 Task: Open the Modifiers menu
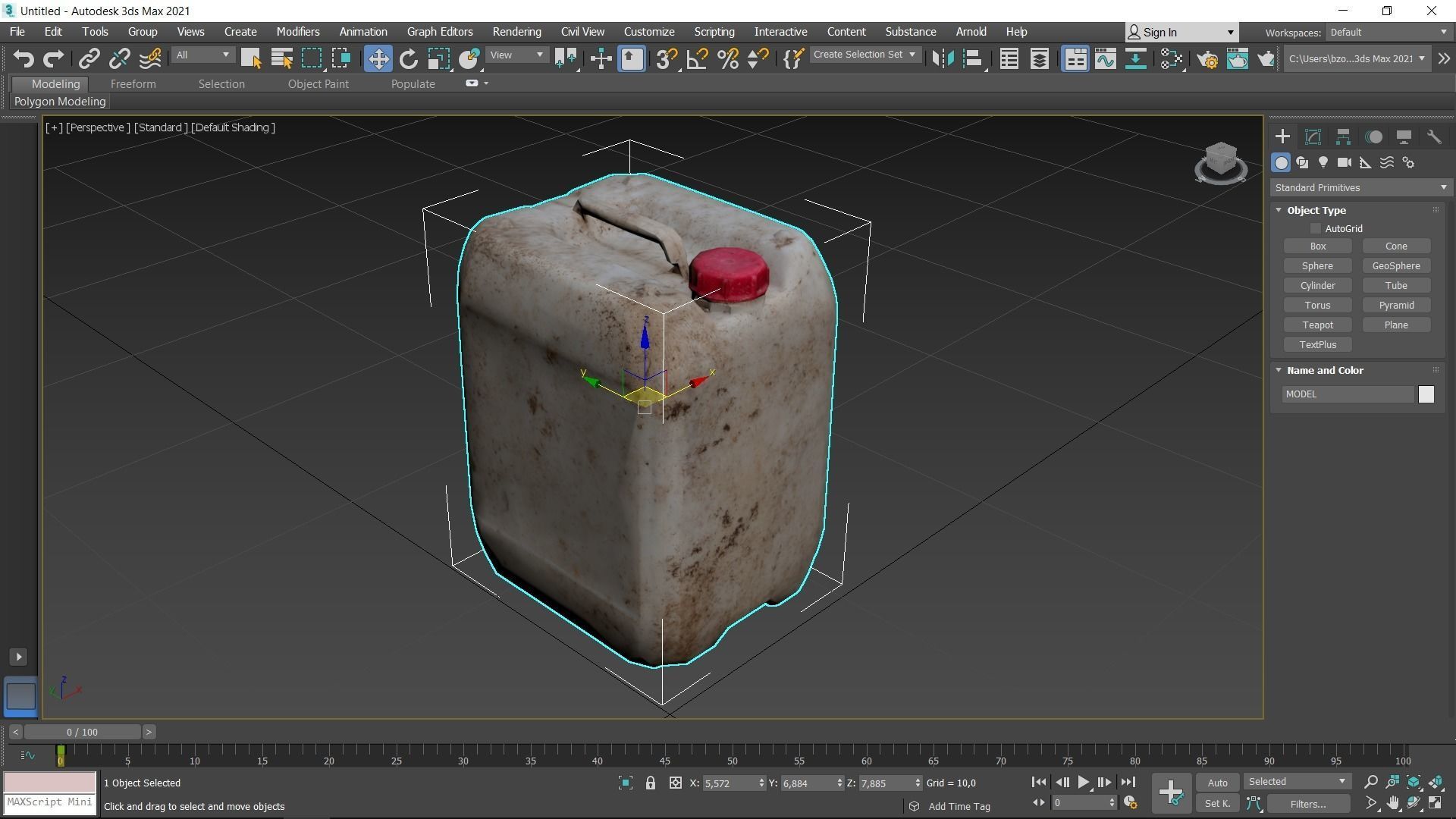[297, 32]
